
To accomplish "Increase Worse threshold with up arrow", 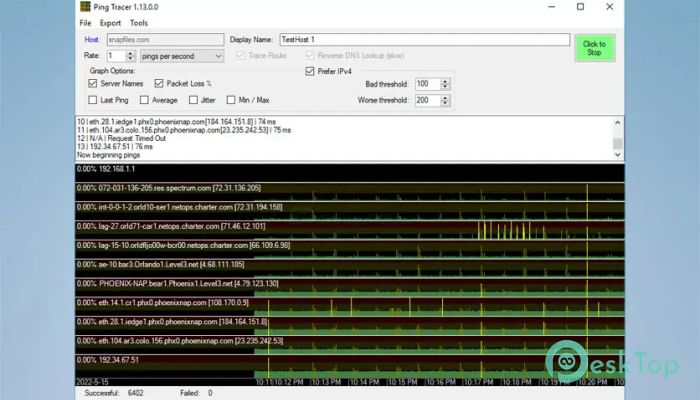I will point(445,98).
